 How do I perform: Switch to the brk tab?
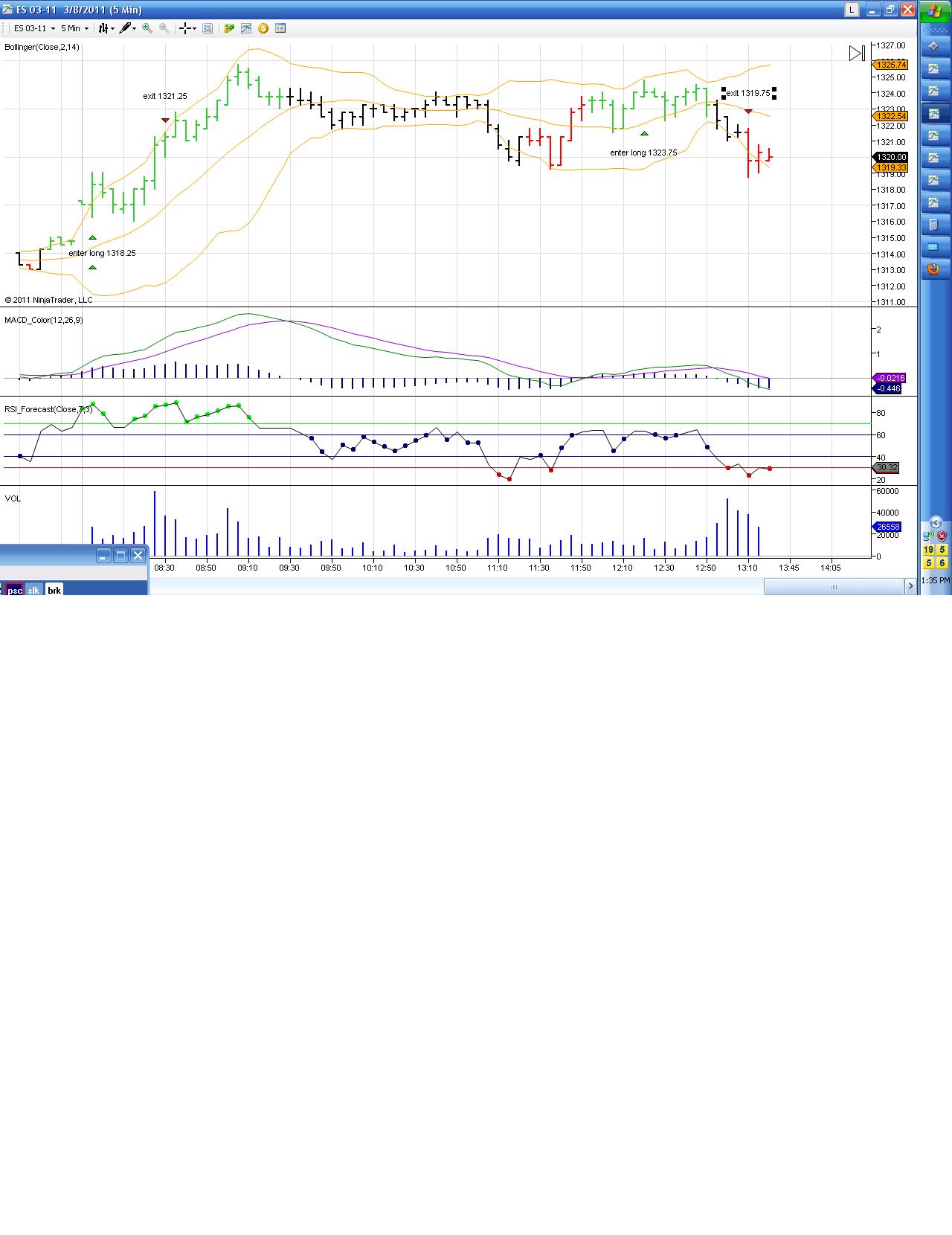(x=54, y=590)
